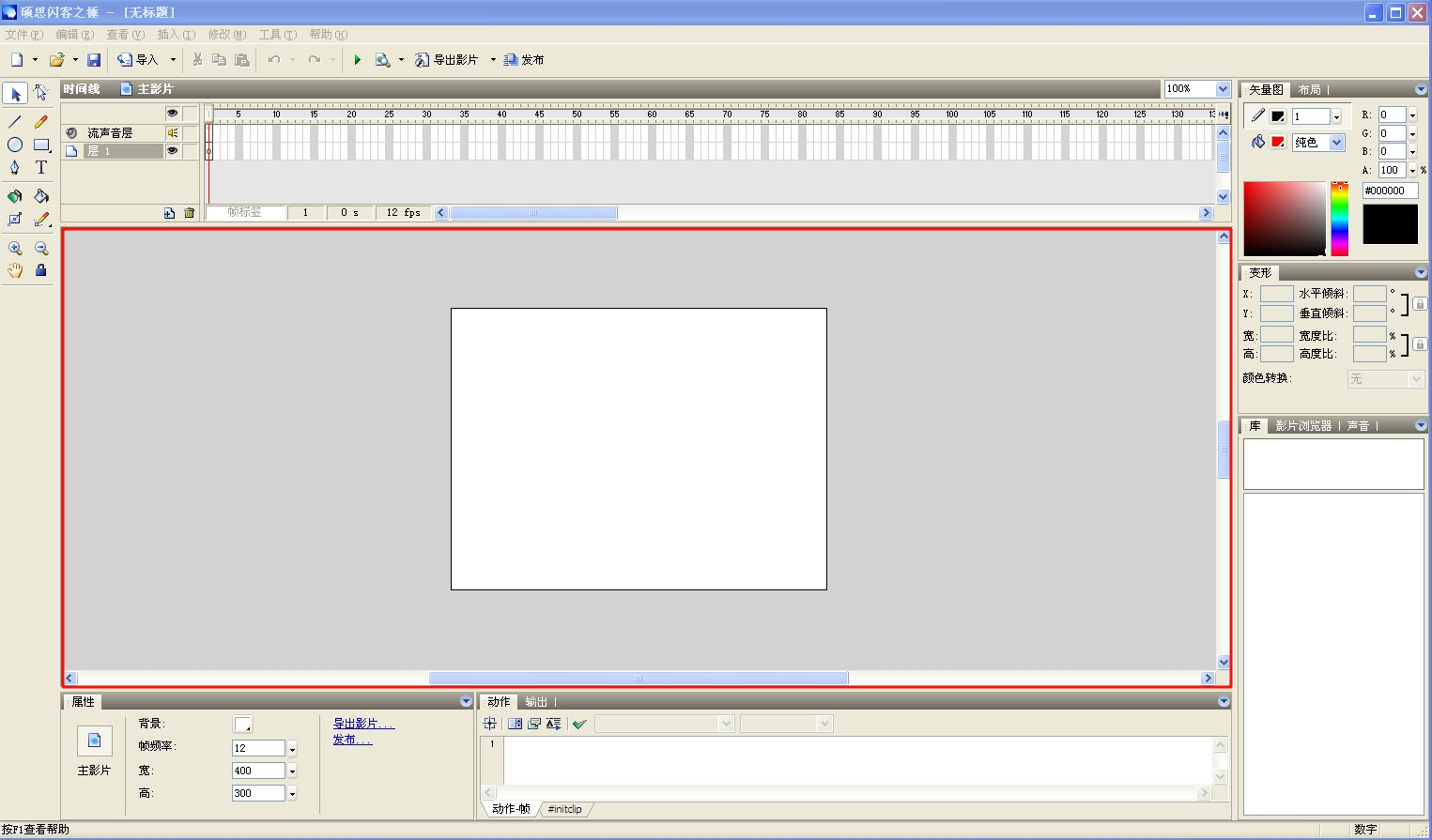Viewport: 1432px width, 840px height.
Task: Click the action panel checkmark syntax icon
Action: click(579, 724)
